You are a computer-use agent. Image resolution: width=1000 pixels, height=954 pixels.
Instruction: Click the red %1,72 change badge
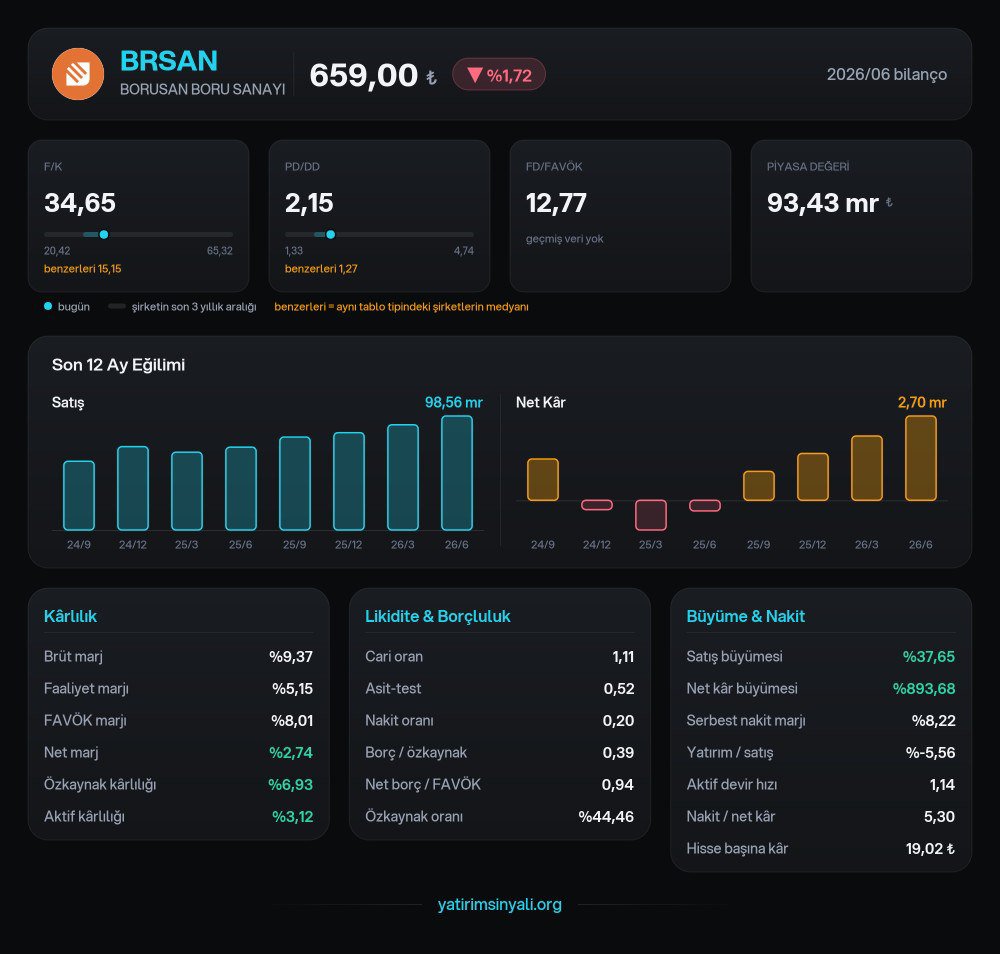499,75
